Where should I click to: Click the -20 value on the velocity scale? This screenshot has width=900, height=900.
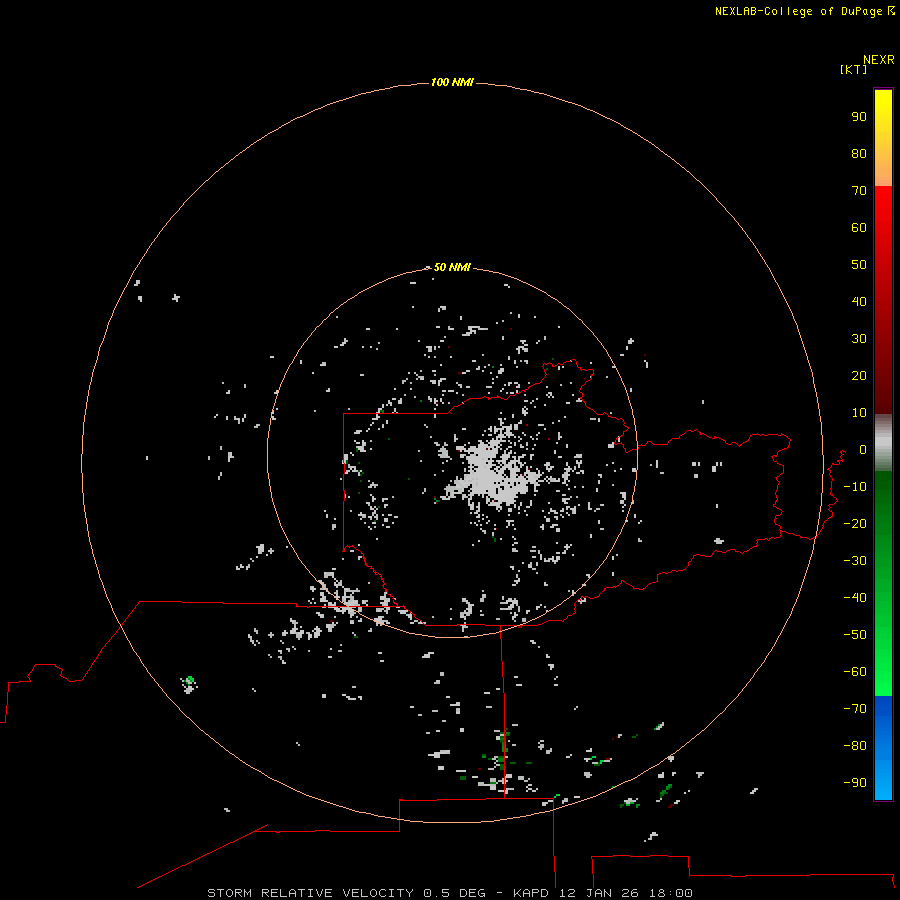[x=855, y=523]
